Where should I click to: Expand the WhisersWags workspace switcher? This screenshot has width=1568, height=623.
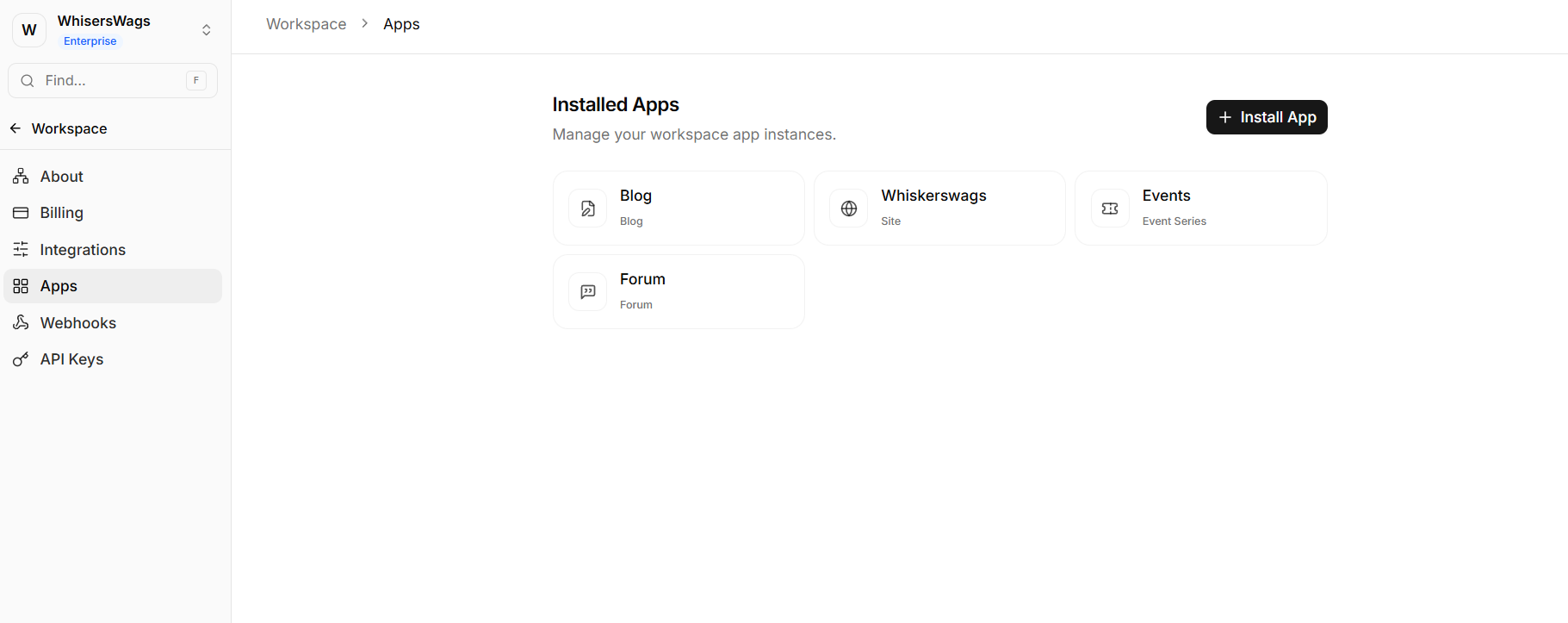click(207, 30)
